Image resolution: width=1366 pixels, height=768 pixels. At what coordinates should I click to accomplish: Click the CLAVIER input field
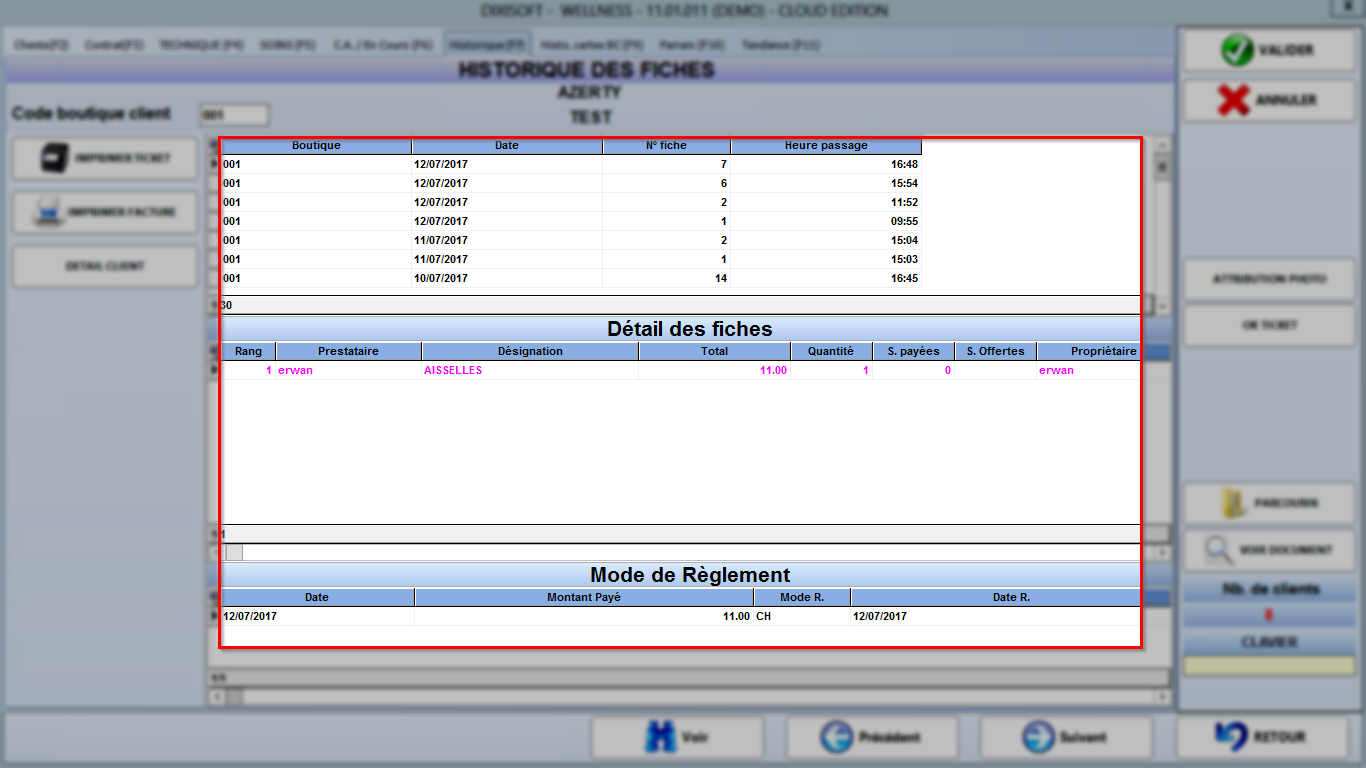point(1270,665)
